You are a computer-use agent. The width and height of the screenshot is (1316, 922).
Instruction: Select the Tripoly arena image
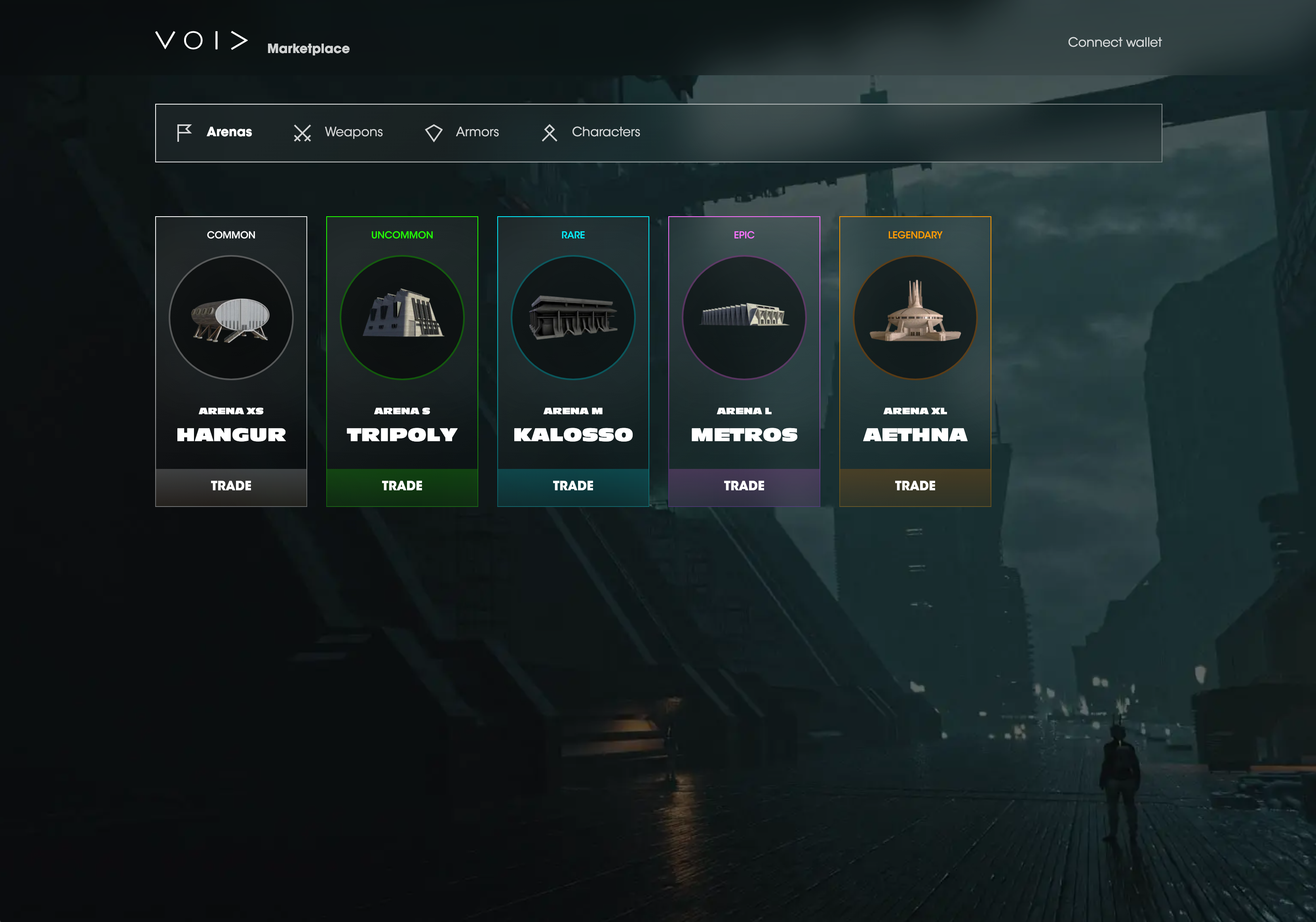[x=402, y=318]
